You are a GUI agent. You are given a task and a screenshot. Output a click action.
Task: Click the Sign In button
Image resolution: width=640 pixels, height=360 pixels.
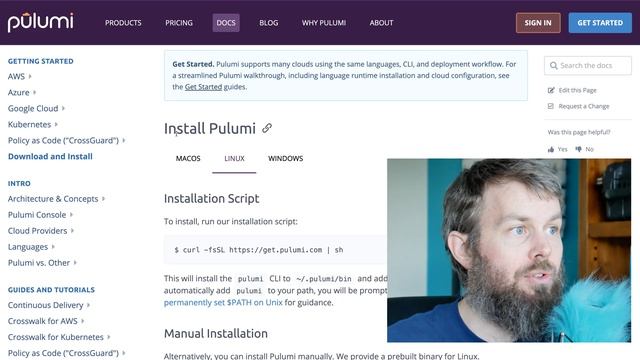538,23
